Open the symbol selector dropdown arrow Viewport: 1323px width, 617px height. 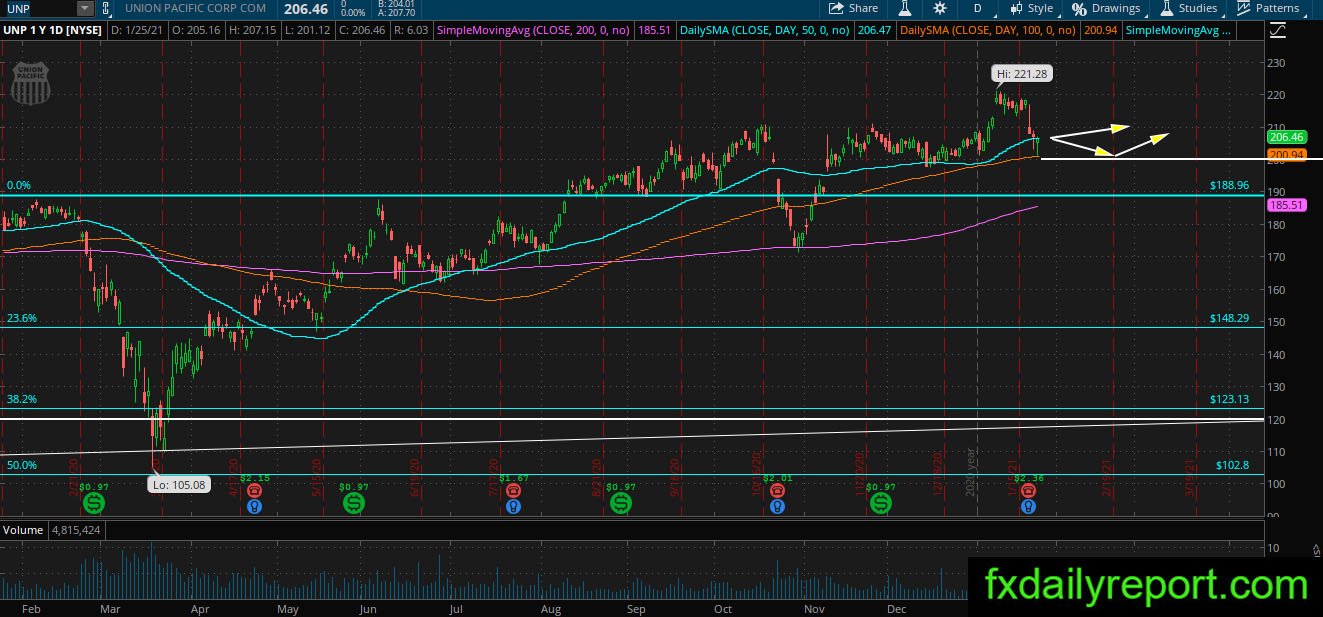85,8
